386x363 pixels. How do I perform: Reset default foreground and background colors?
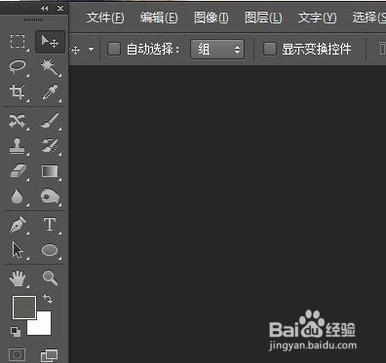pos(15,331)
